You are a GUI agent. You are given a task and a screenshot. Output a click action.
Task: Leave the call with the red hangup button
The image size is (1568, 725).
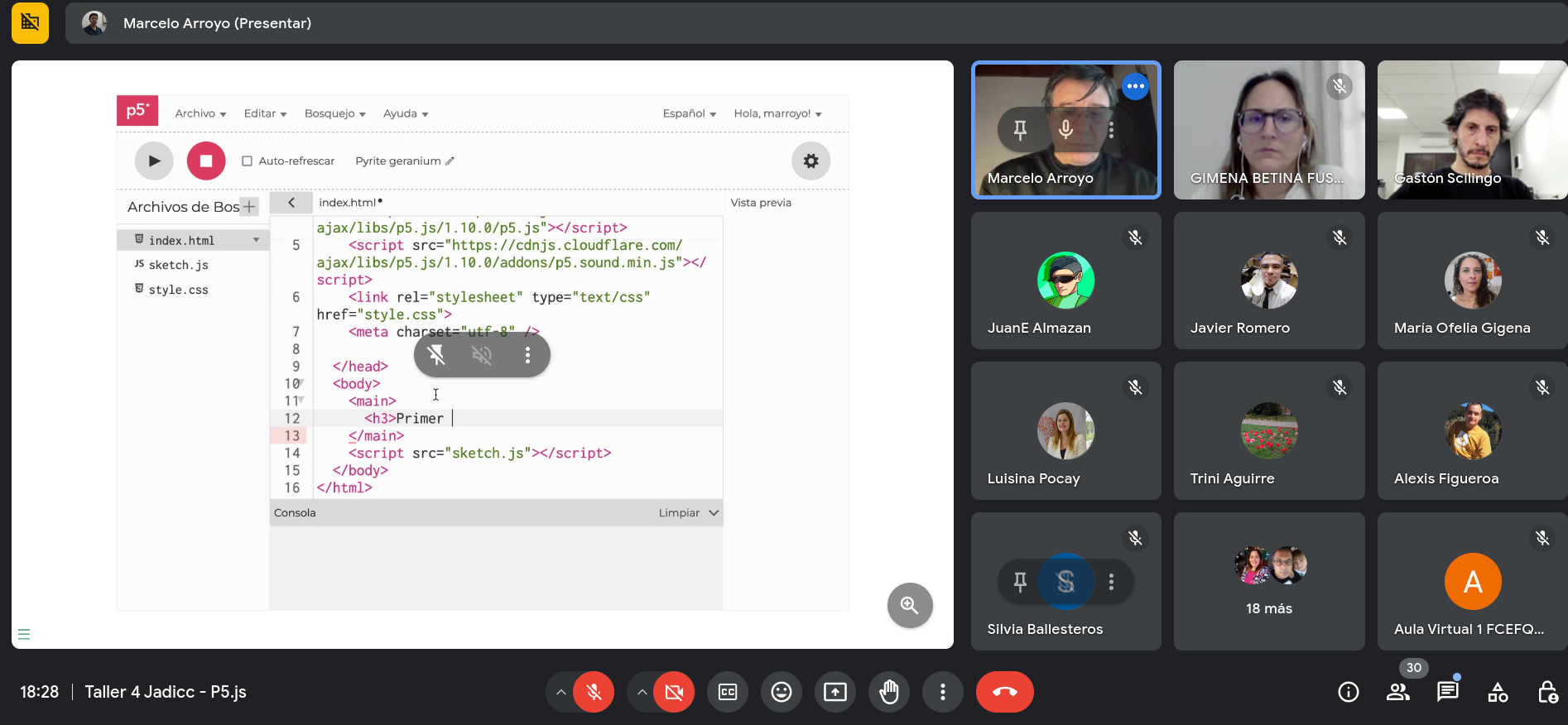[1005, 692]
